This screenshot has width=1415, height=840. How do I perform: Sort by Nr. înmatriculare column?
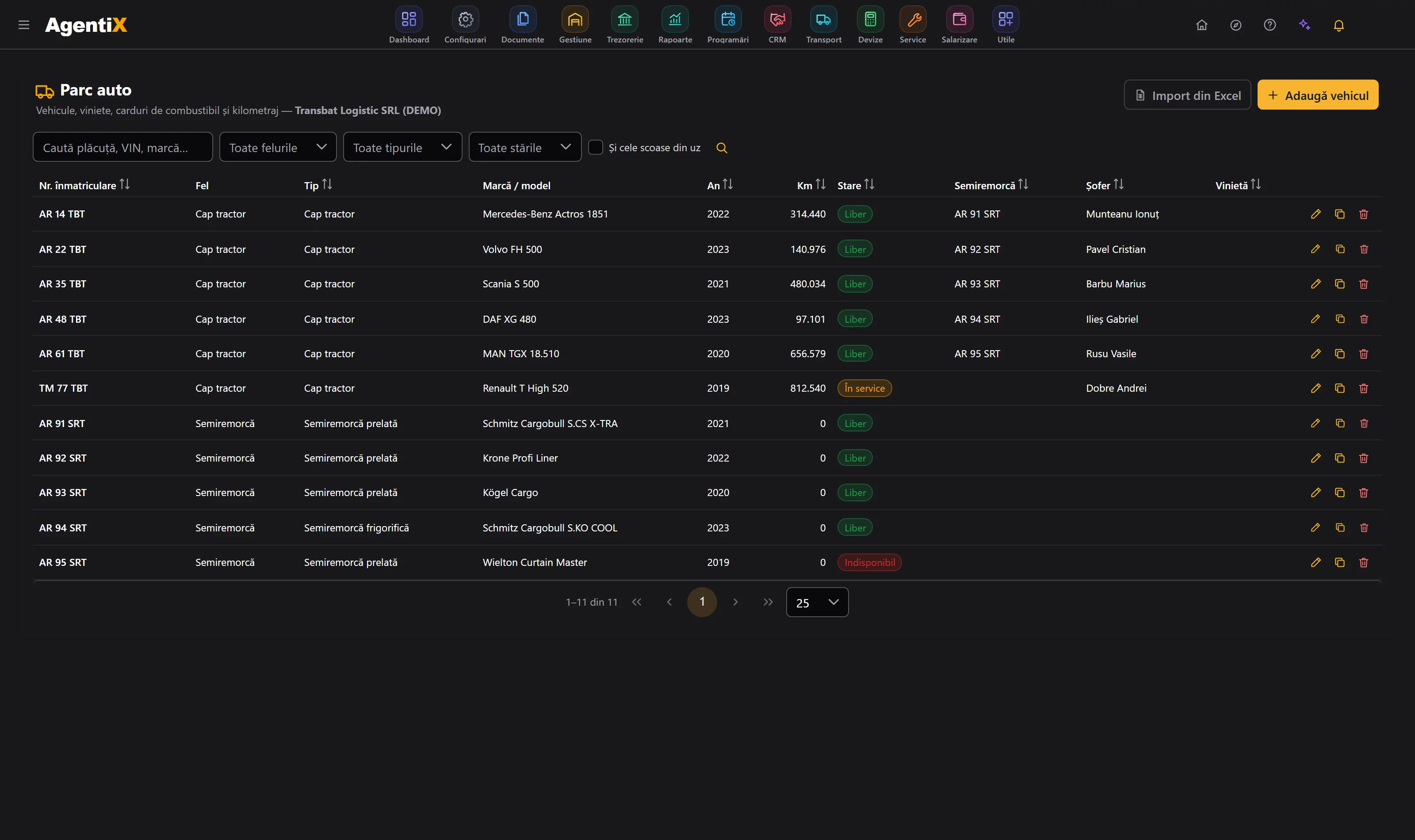pyautogui.click(x=125, y=184)
